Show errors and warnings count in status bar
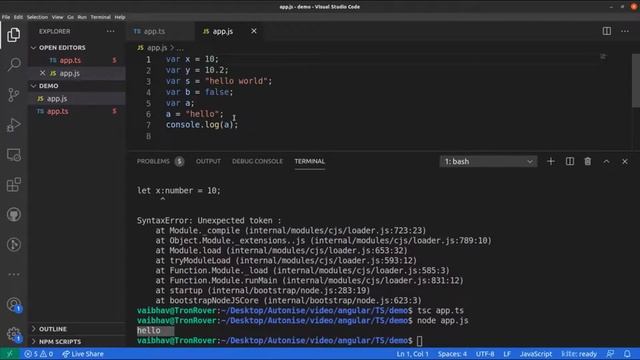The image size is (640, 360). [x=39, y=354]
